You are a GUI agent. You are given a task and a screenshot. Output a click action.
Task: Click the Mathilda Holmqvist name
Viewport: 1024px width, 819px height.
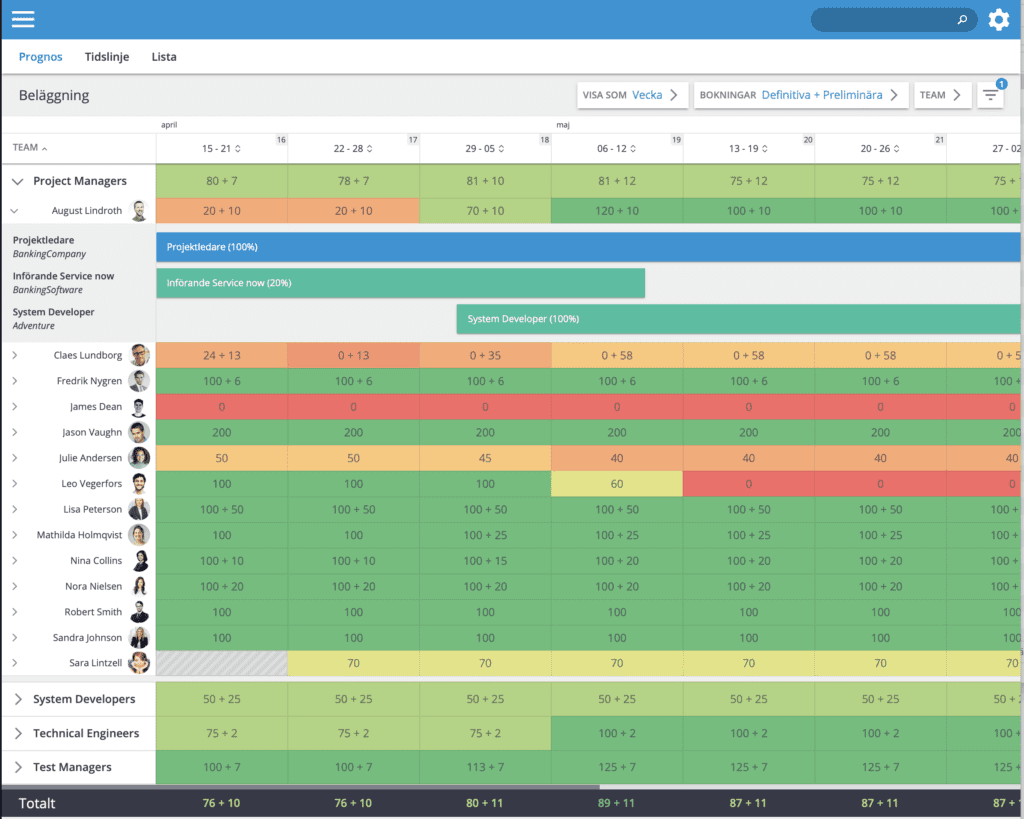pyautogui.click(x=79, y=535)
